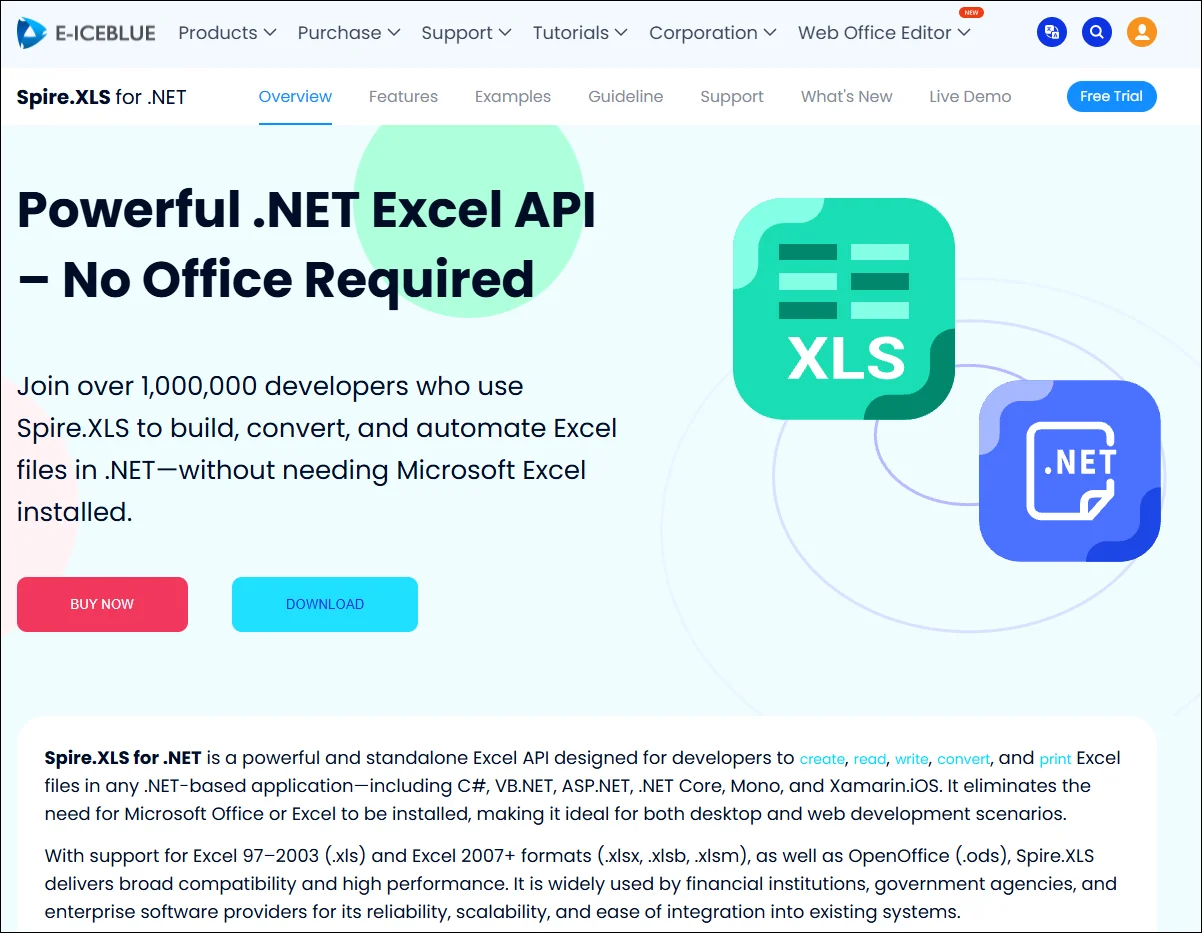Click the bold "Spire.XLS for .NET" paragraph text

(123, 757)
